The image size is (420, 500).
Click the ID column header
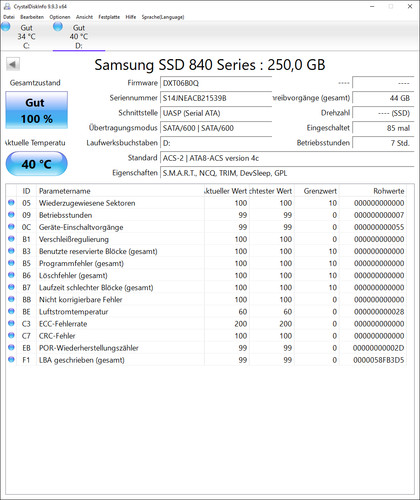pos(26,191)
